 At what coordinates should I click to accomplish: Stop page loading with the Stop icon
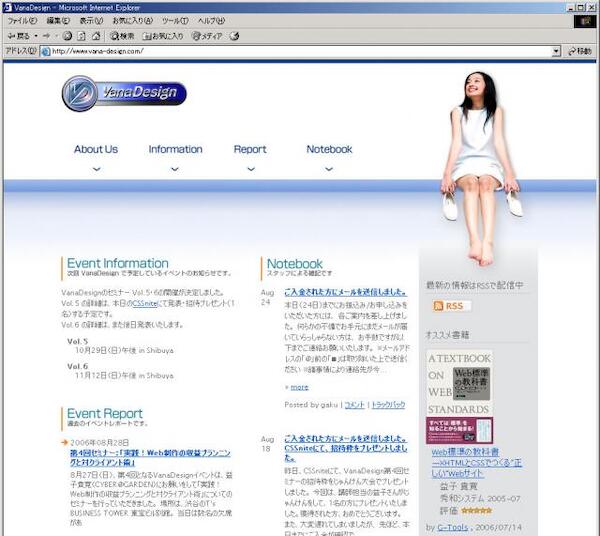point(67,36)
